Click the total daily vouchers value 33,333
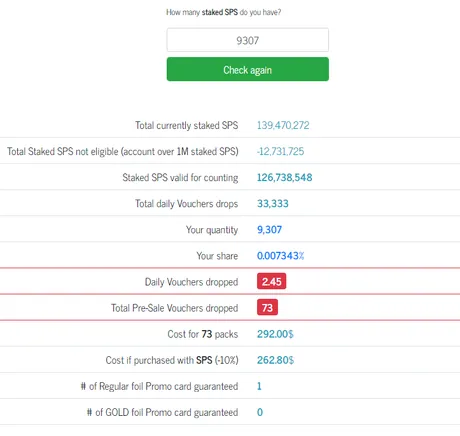 (x=273, y=203)
